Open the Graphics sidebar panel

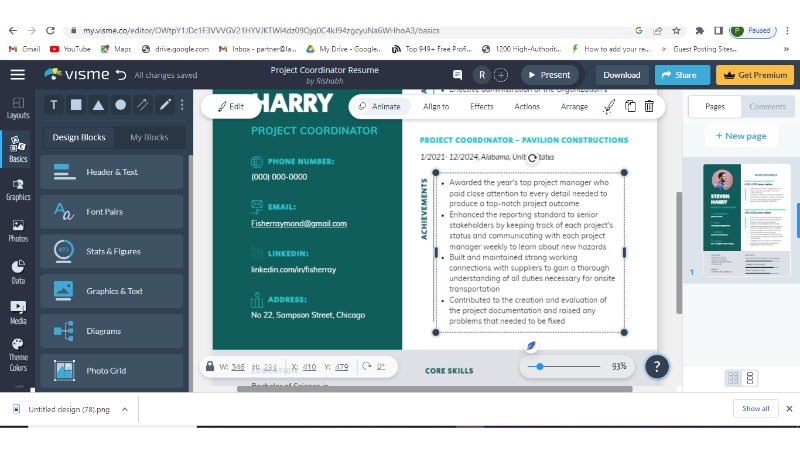(18, 189)
